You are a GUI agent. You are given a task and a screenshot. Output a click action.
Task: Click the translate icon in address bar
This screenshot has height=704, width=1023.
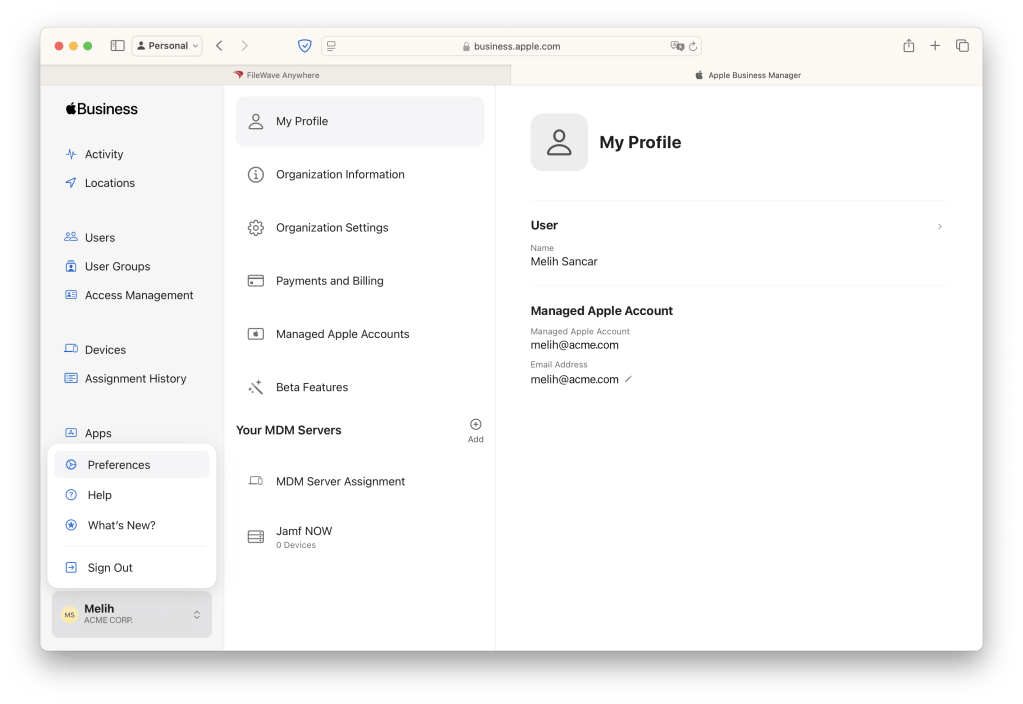tap(677, 46)
